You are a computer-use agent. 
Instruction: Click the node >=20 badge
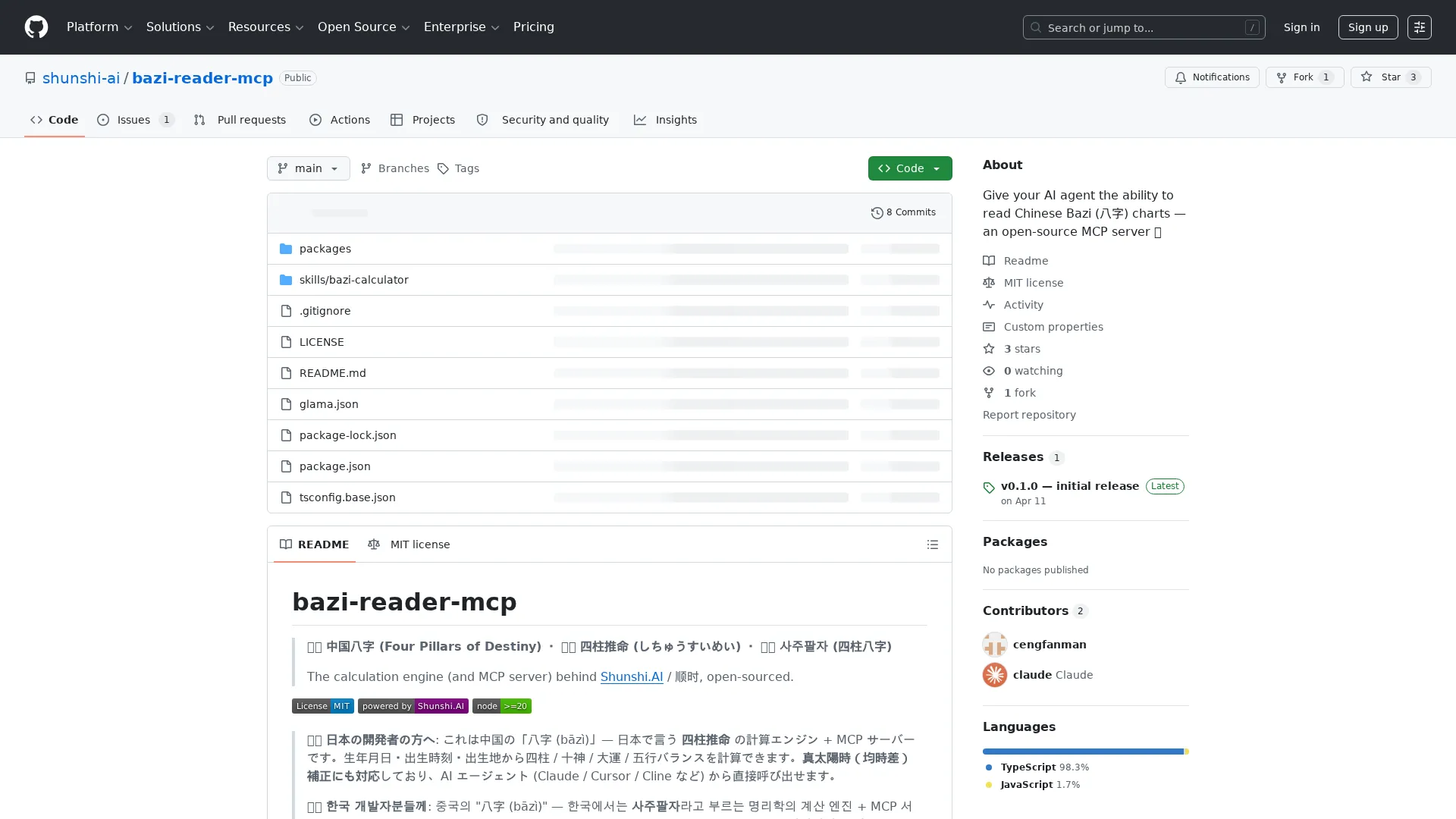pyautogui.click(x=502, y=706)
